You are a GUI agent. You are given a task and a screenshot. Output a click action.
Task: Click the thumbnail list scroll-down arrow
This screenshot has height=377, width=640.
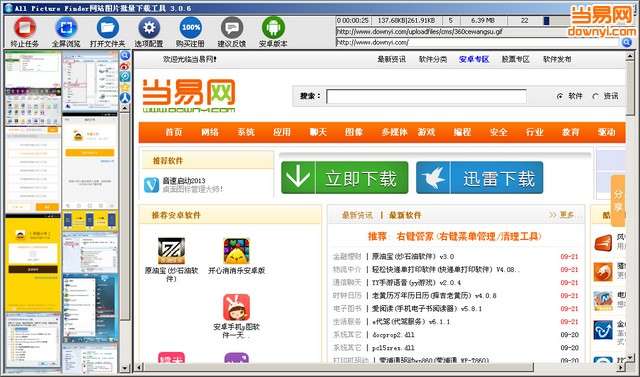125,368
